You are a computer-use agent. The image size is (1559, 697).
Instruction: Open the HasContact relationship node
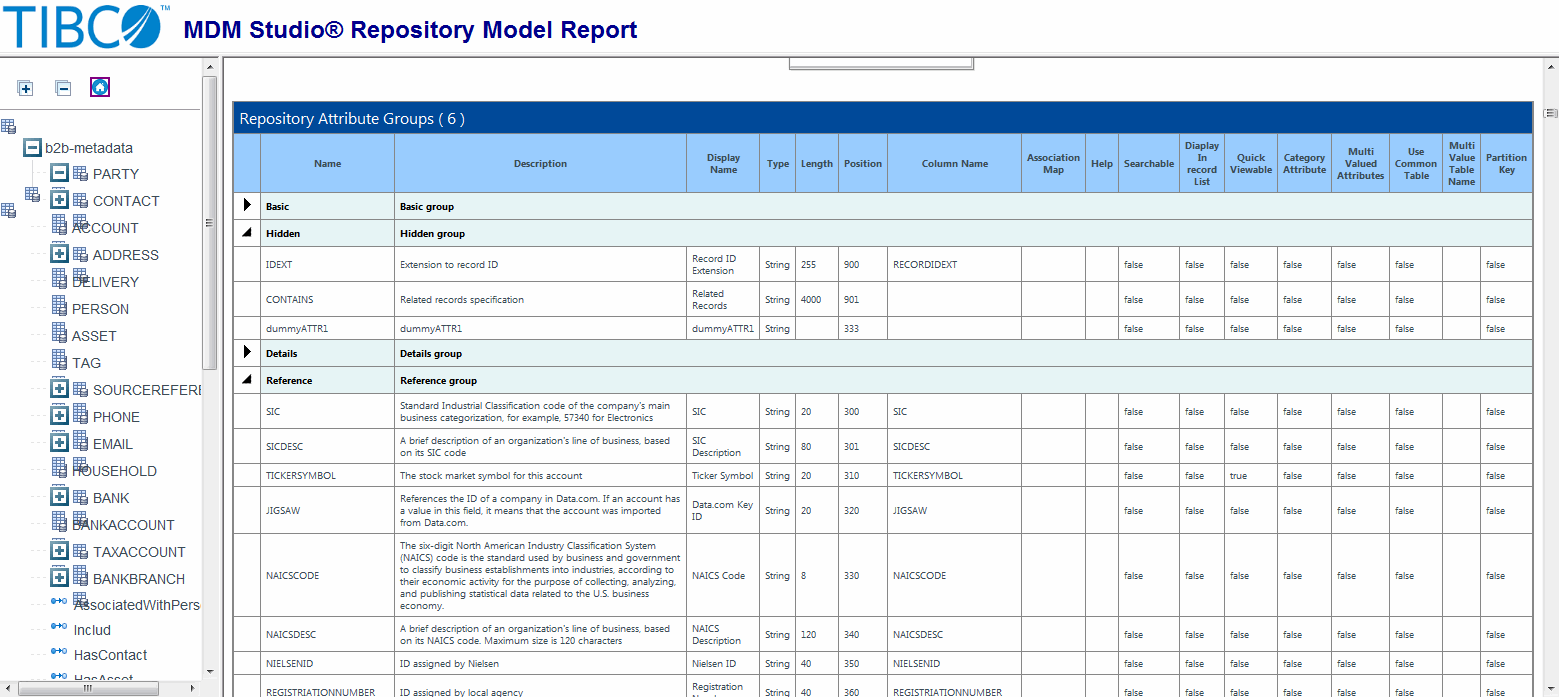coord(110,655)
